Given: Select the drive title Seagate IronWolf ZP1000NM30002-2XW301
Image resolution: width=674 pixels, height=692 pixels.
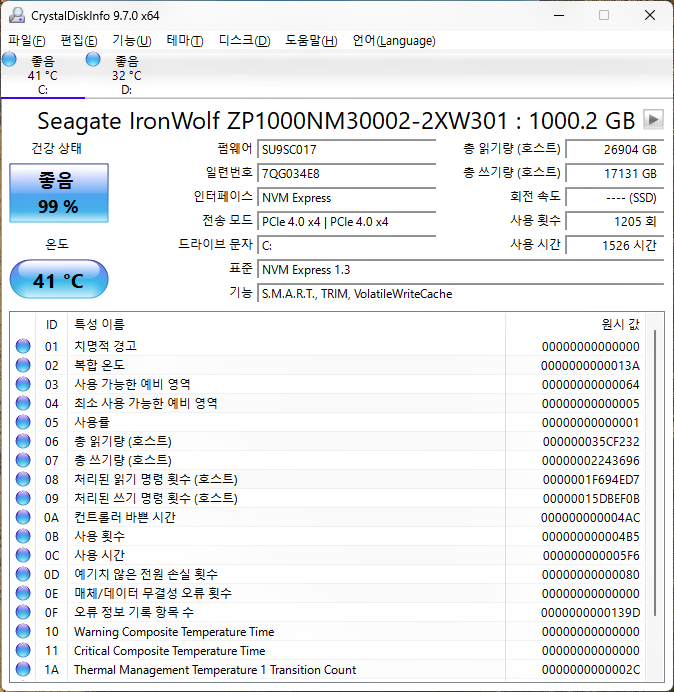Looking at the screenshot, I should coord(272,121).
